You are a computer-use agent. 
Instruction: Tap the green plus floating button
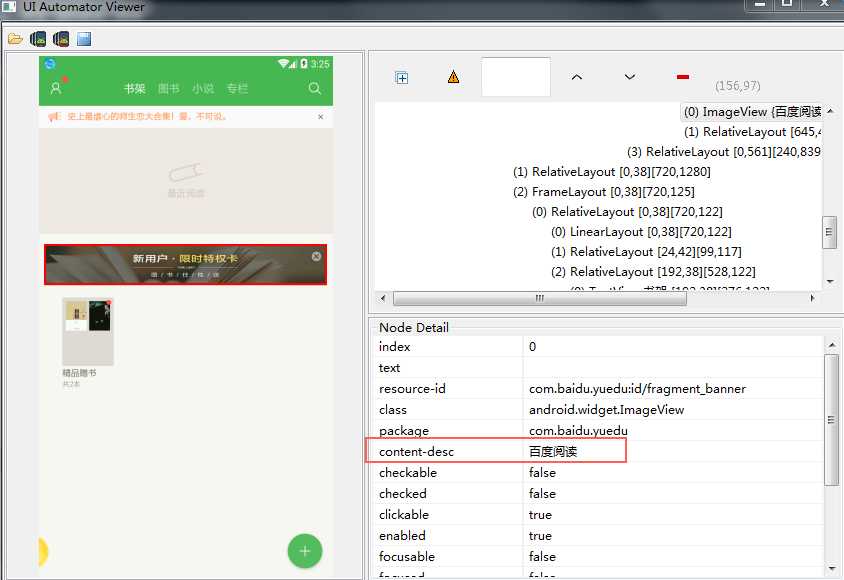(x=305, y=551)
